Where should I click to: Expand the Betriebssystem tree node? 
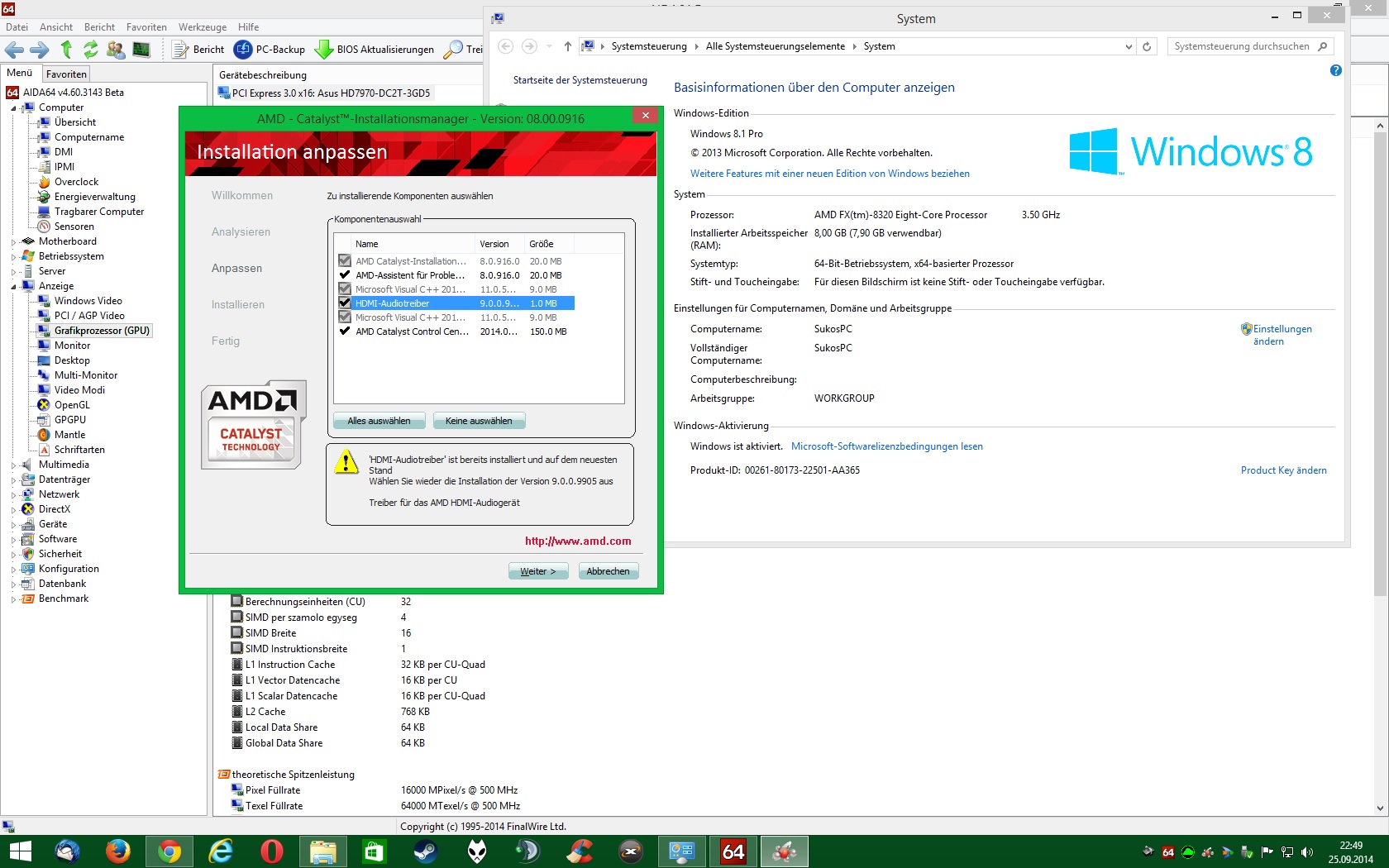[x=13, y=257]
